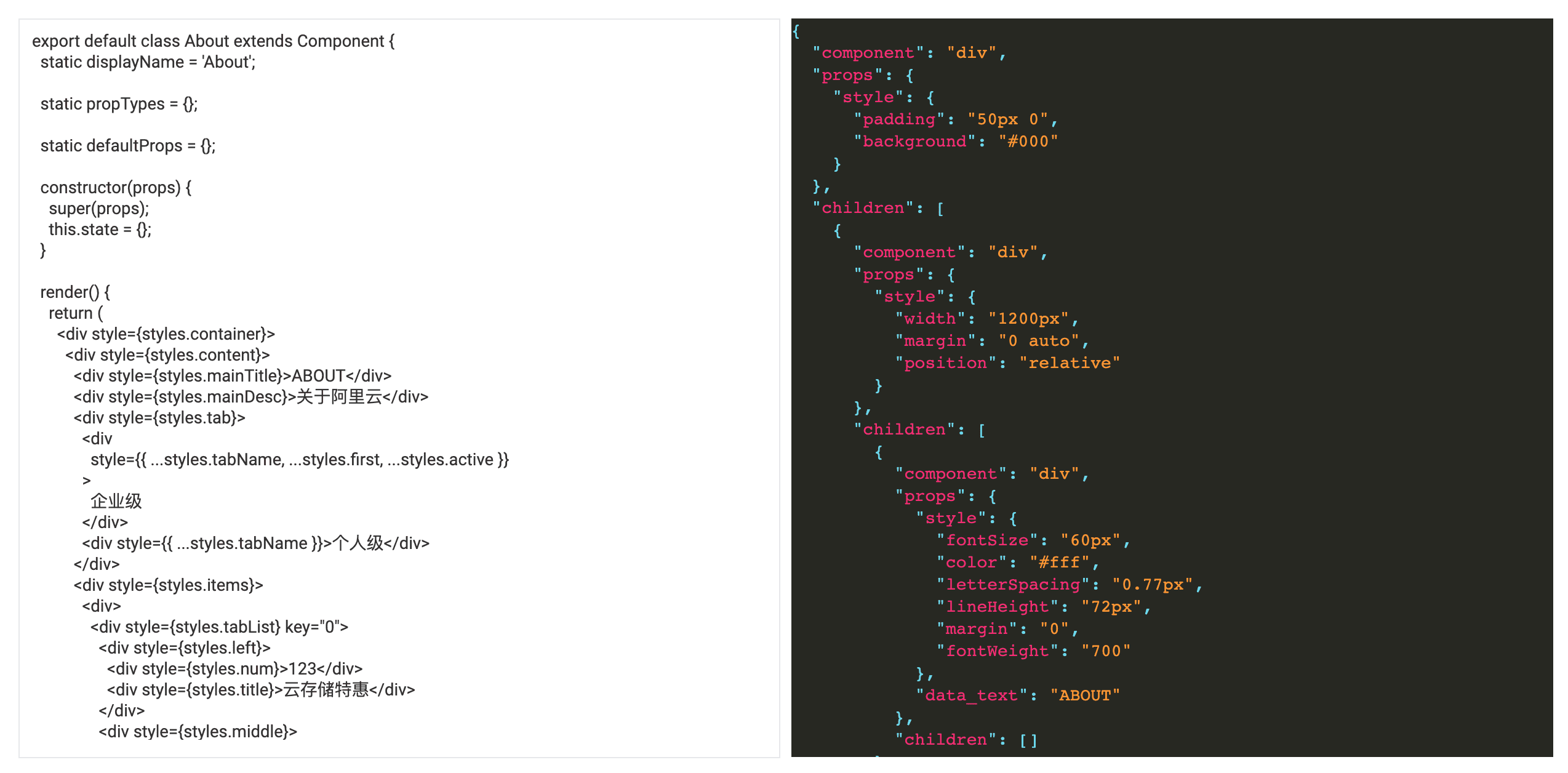Click the constructor(props) line
The width and height of the screenshot is (1568, 773).
116,188
